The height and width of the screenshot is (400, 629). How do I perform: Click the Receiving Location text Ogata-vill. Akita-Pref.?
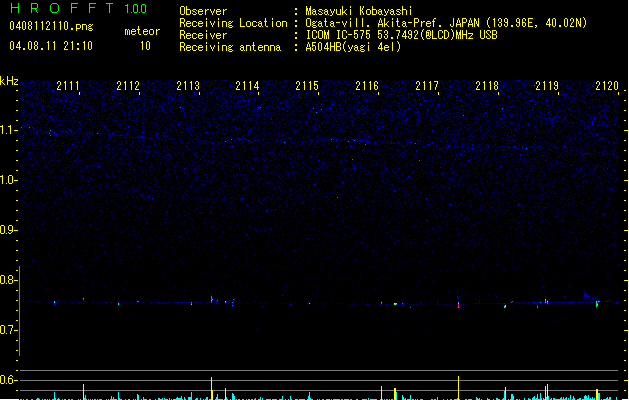pyautogui.click(x=375, y=23)
